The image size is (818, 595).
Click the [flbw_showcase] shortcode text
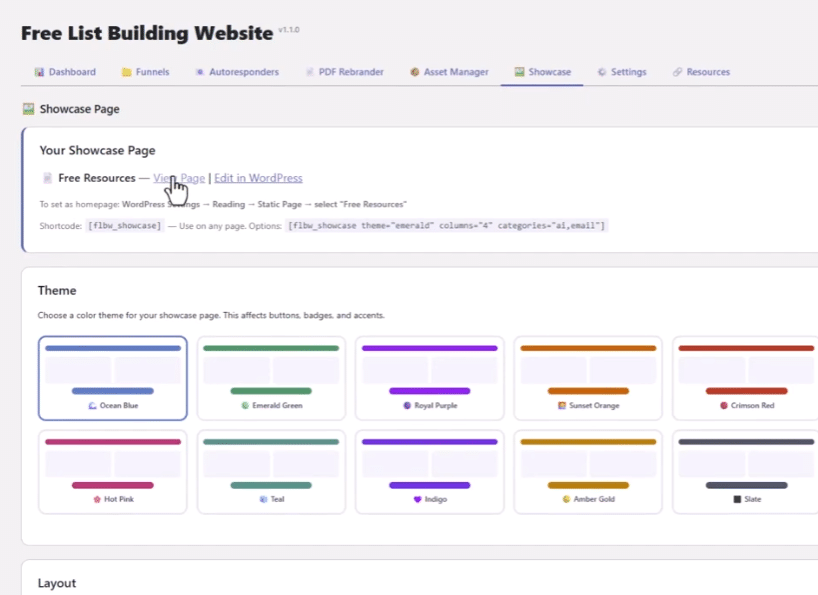pos(125,226)
